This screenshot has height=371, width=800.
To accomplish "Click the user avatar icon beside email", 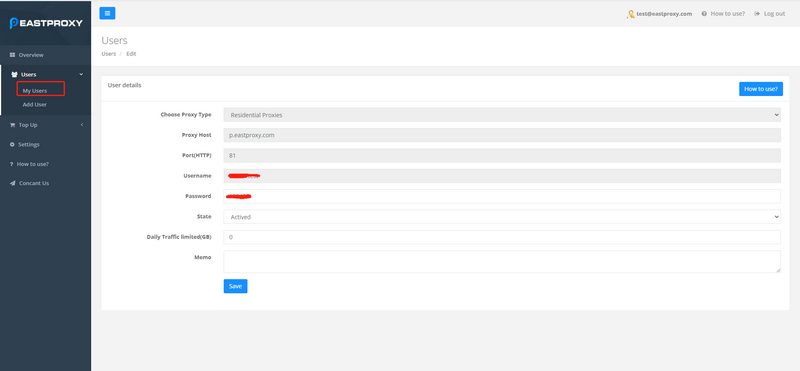I will coord(631,14).
